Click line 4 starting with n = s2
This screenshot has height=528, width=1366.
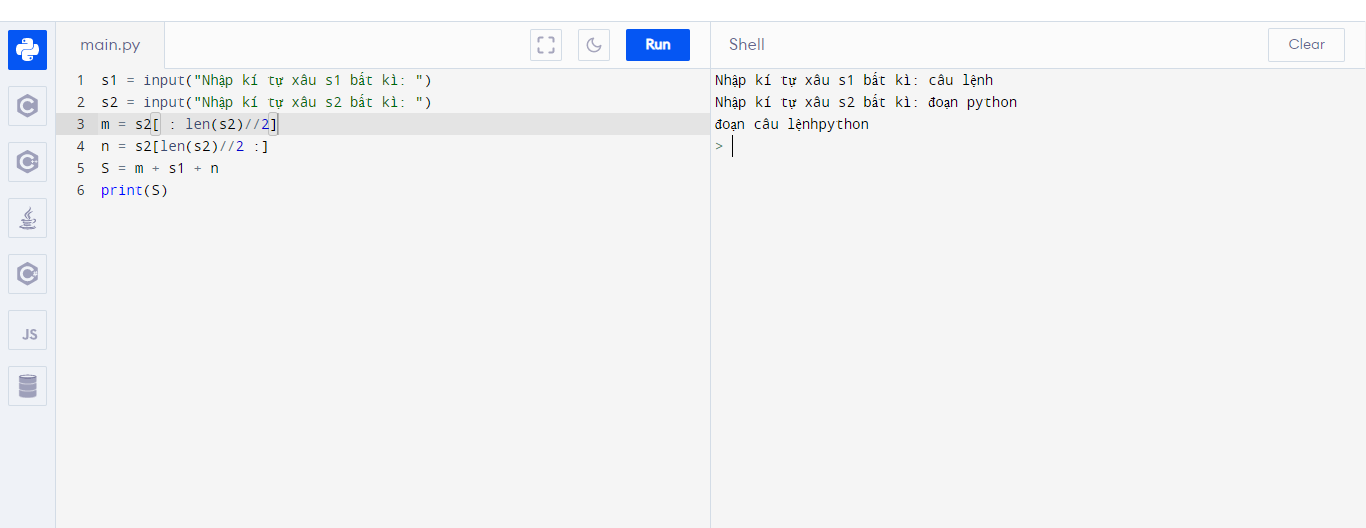[x=185, y=146]
